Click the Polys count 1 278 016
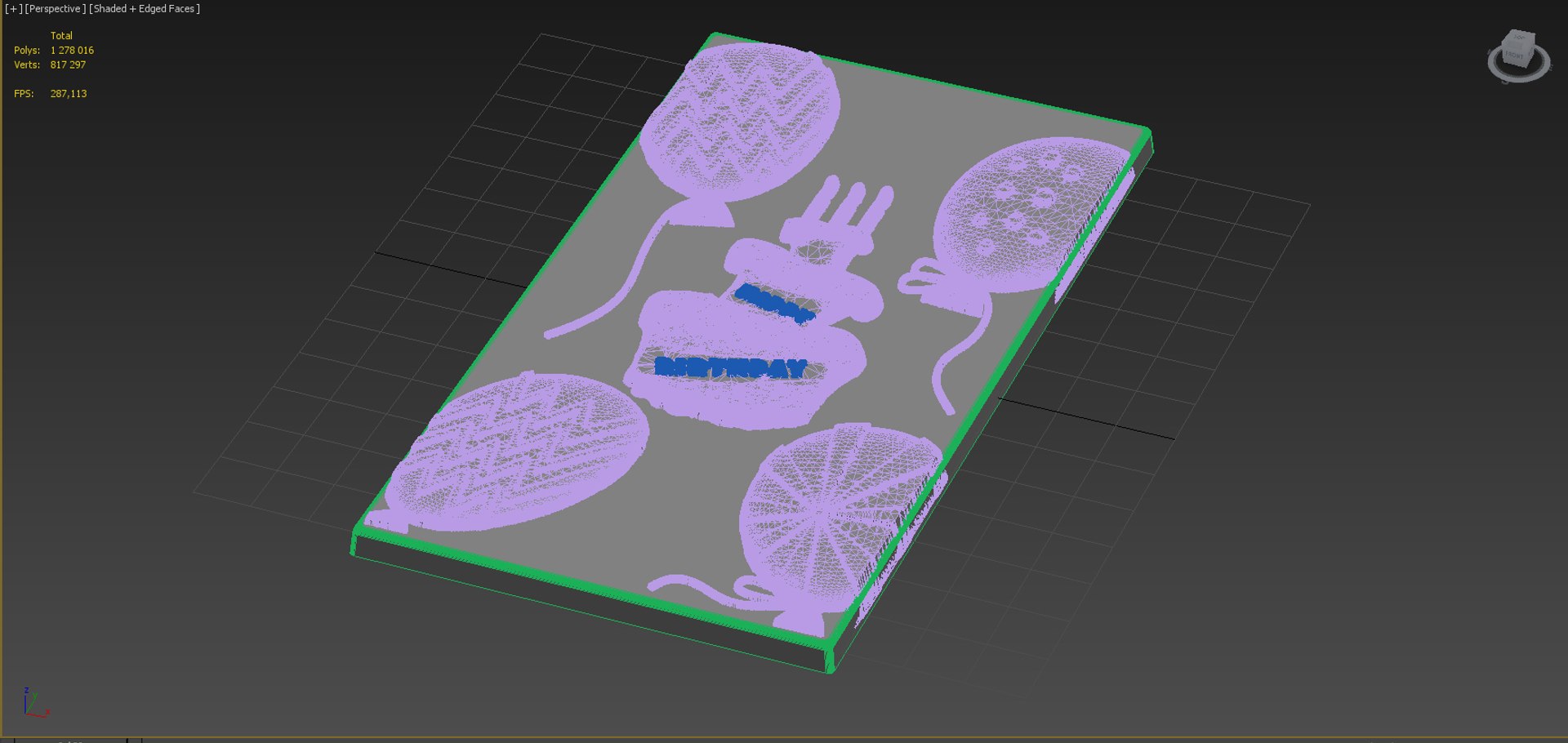 [72, 51]
